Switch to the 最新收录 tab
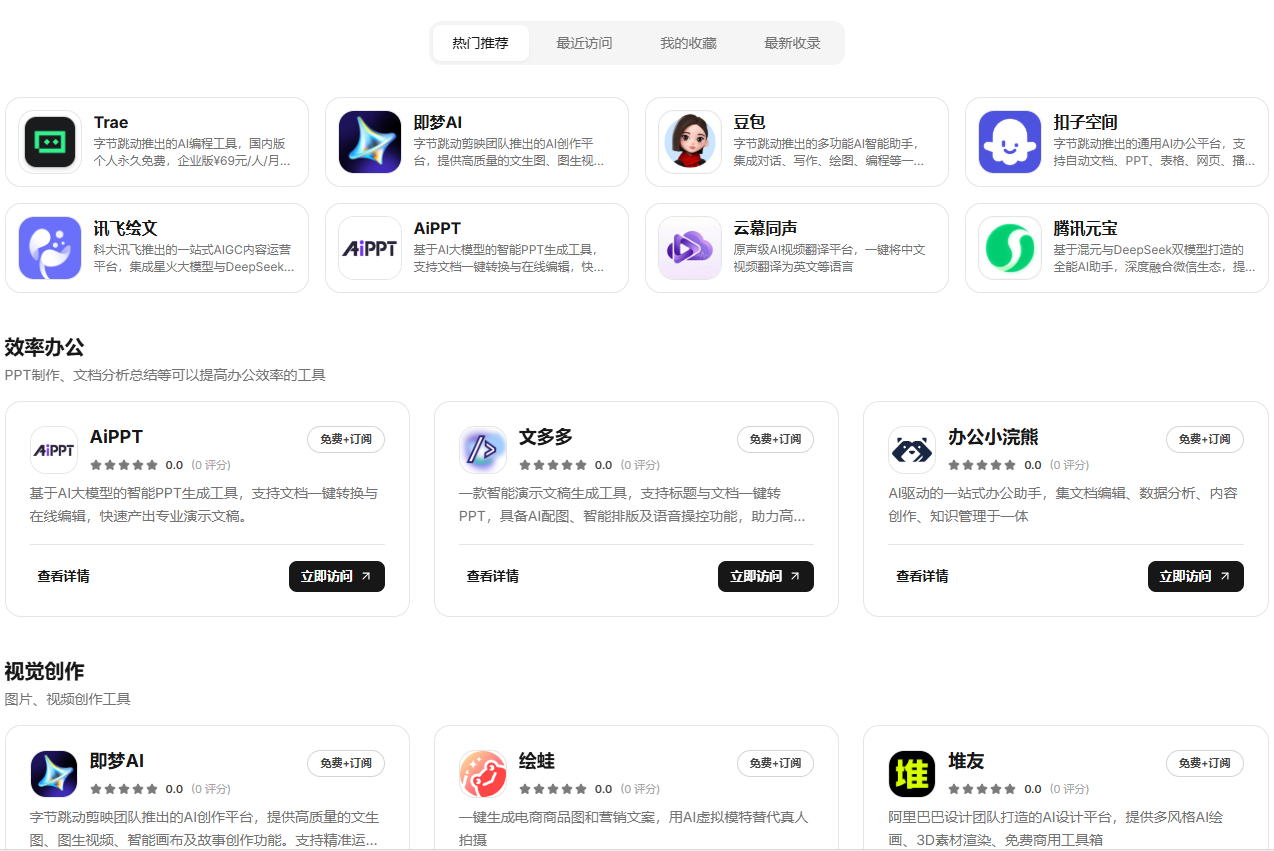The height and width of the screenshot is (851, 1274). point(791,43)
